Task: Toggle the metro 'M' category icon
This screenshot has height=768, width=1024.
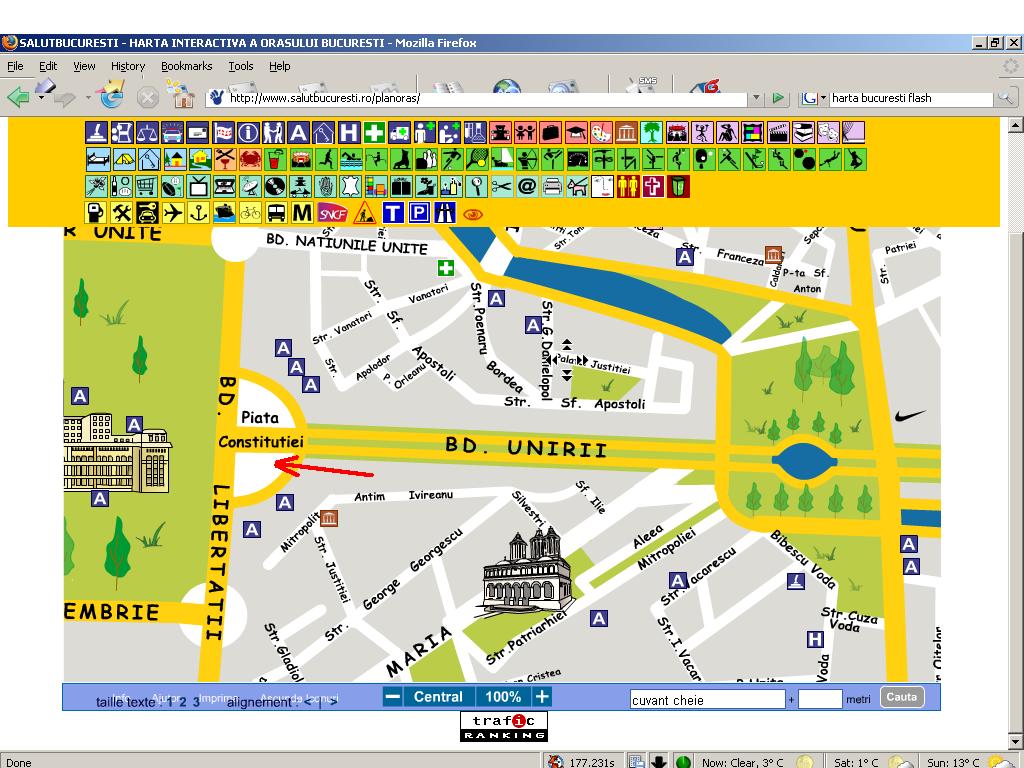Action: pyautogui.click(x=302, y=213)
